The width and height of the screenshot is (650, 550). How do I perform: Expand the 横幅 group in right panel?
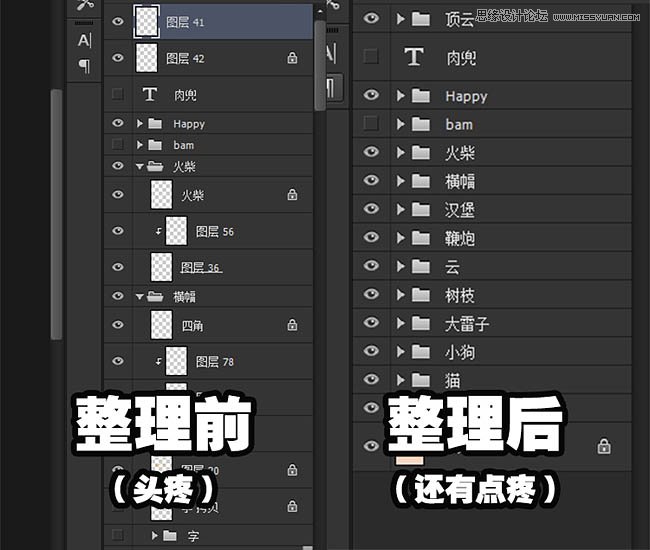(x=400, y=181)
